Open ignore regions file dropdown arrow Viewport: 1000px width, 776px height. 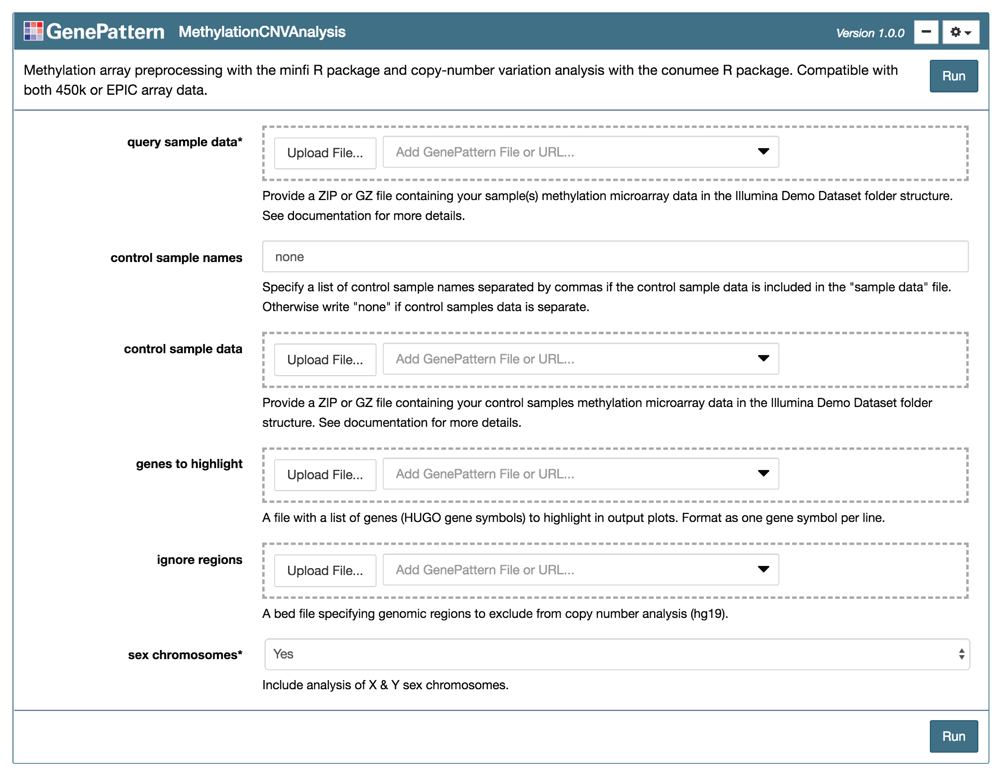763,569
